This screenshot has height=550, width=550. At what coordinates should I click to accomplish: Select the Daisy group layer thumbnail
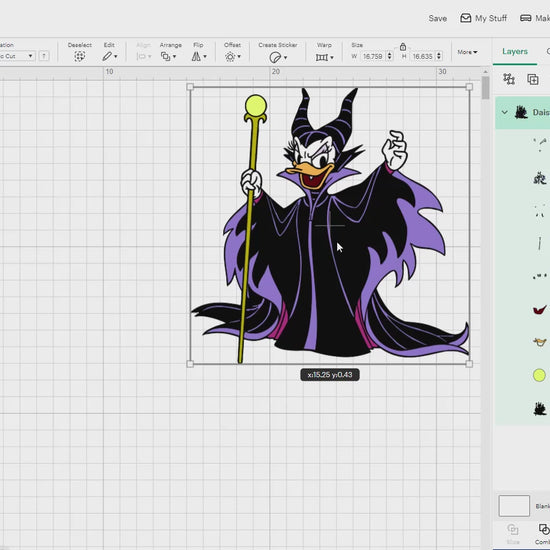(521, 112)
